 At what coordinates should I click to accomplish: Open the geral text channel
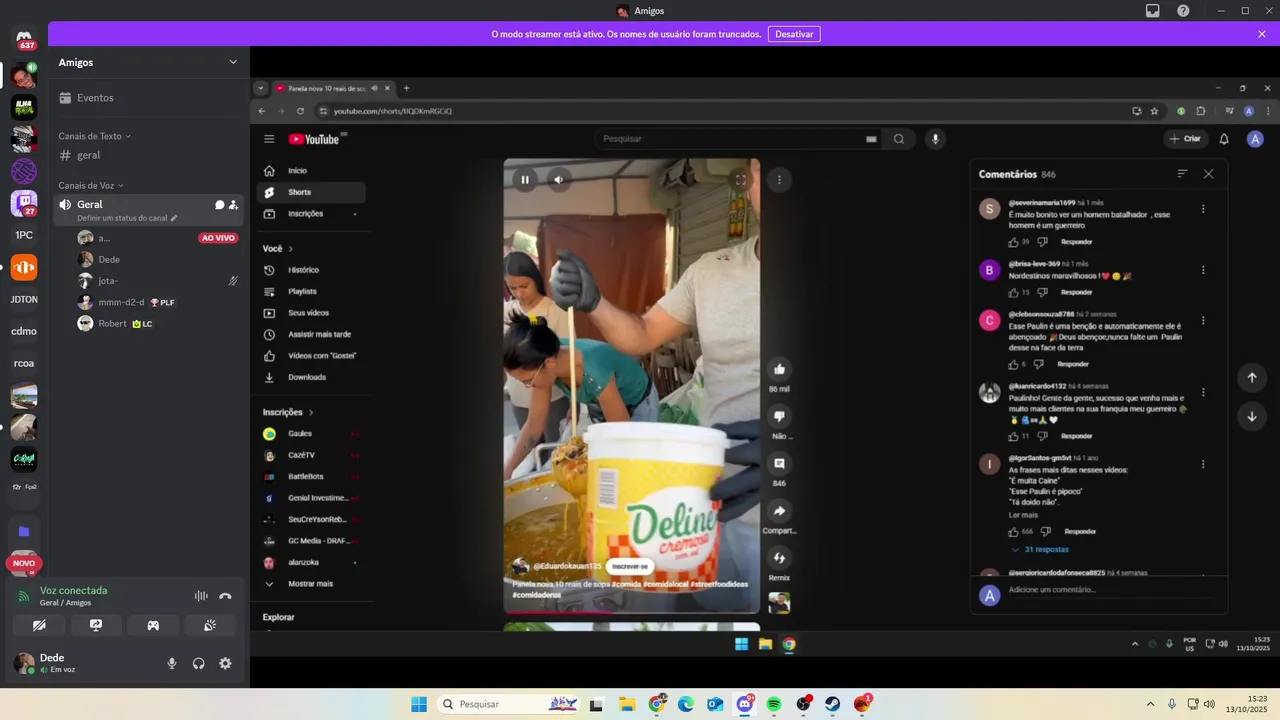[x=148, y=155]
